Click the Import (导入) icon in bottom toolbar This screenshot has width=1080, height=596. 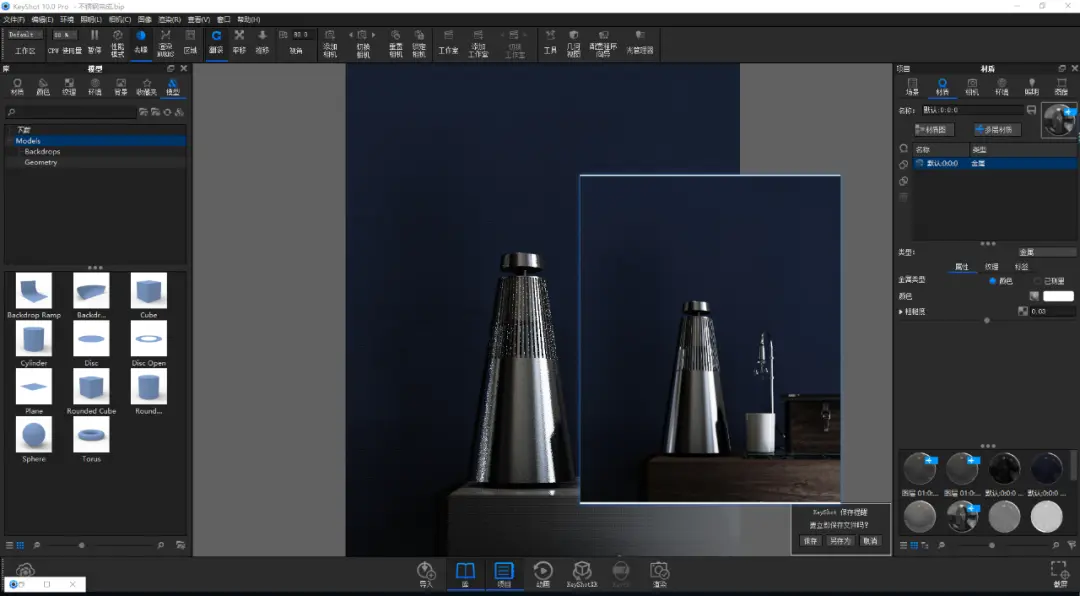tap(426, 572)
